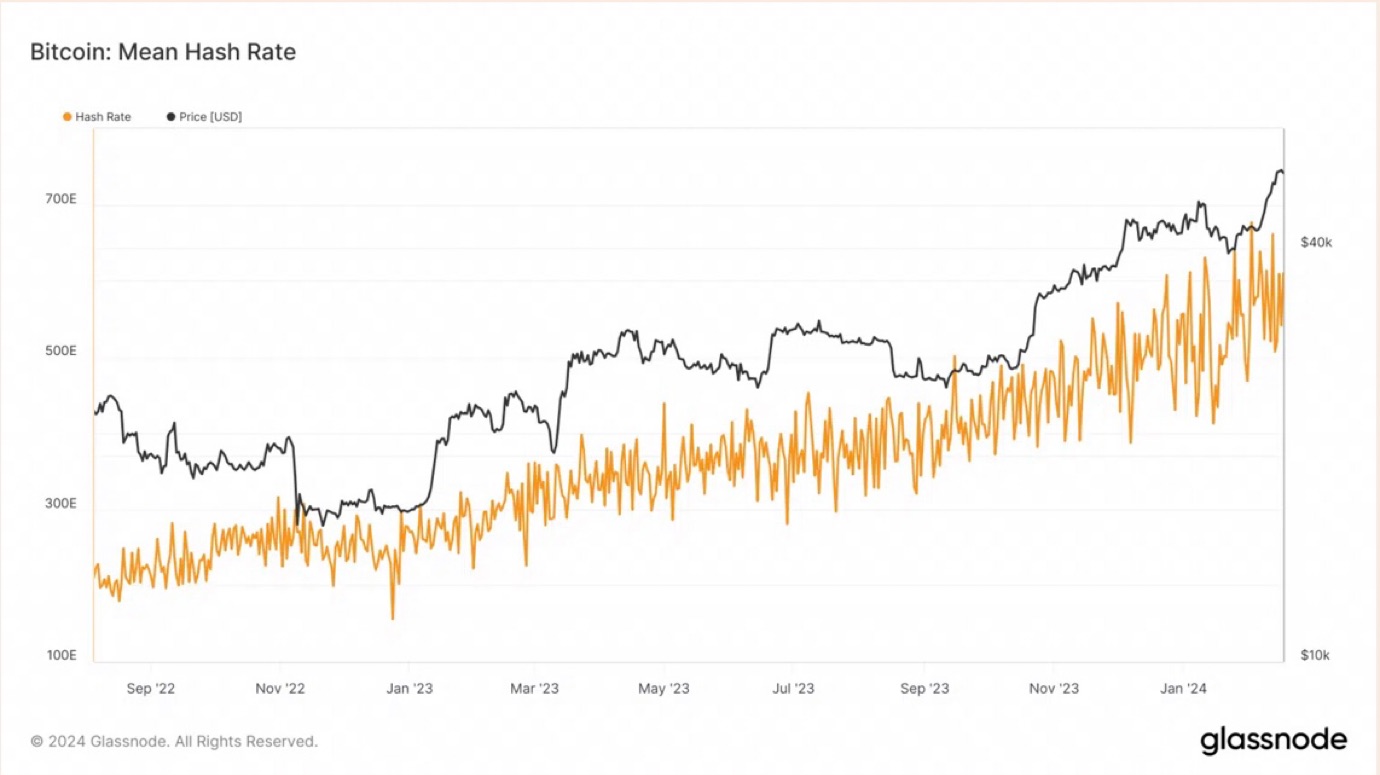Select the Jan '23 date marker
This screenshot has width=1380, height=775.
pyautogui.click(x=409, y=688)
